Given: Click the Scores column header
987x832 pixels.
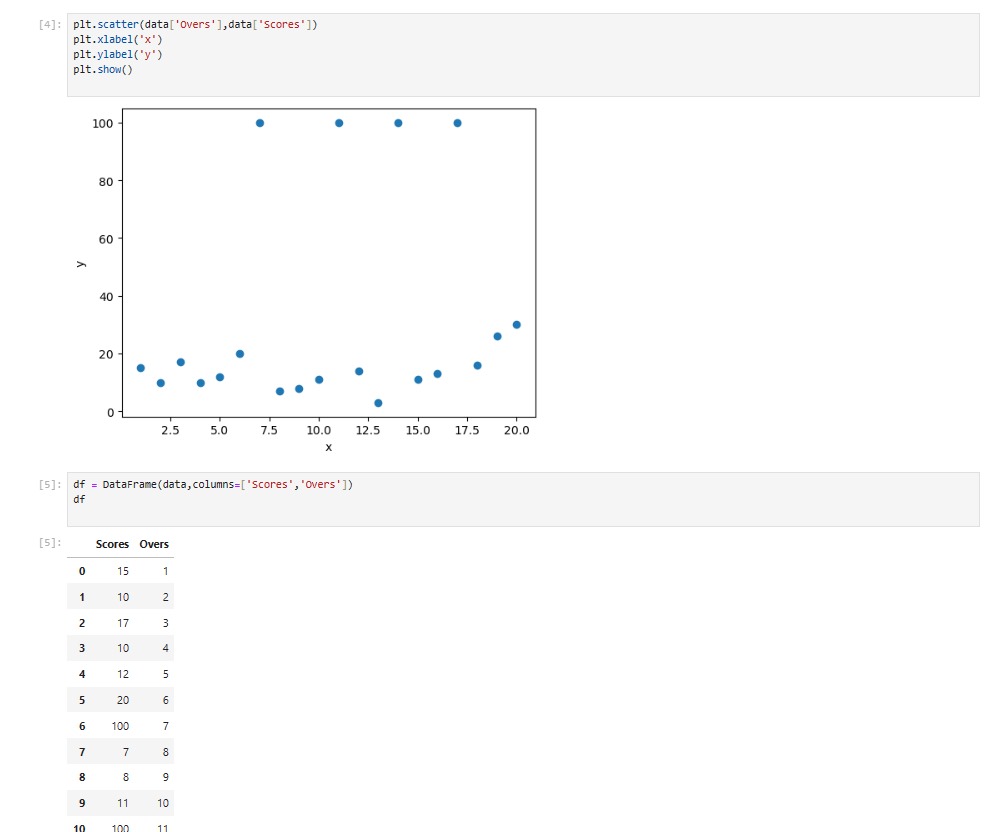Looking at the screenshot, I should [x=112, y=544].
